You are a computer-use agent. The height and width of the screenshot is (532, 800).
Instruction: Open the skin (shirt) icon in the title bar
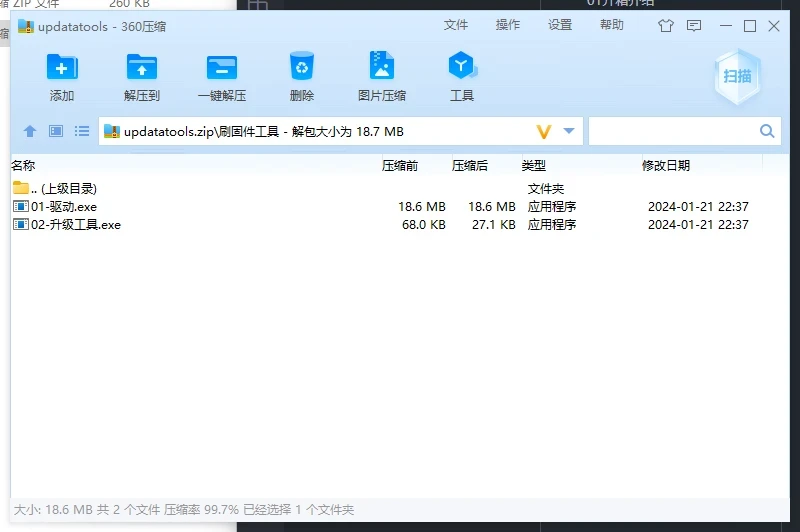coord(665,26)
